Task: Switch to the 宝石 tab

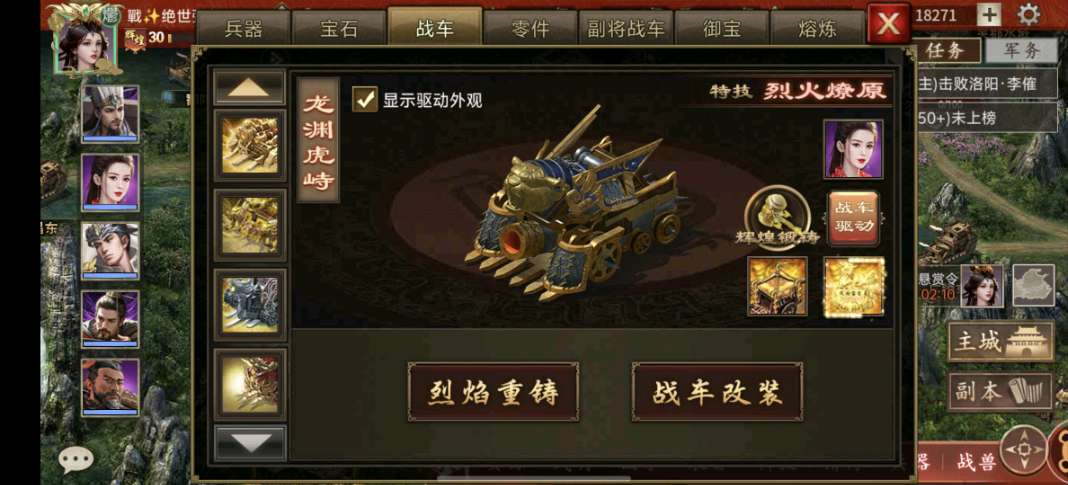Action: pyautogui.click(x=339, y=29)
